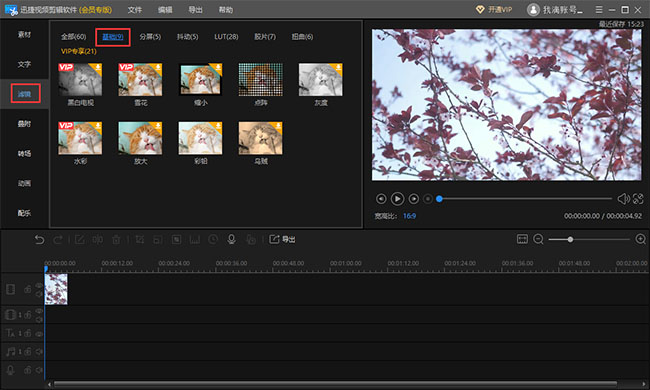Select the blossom clip on the video track

coord(56,289)
